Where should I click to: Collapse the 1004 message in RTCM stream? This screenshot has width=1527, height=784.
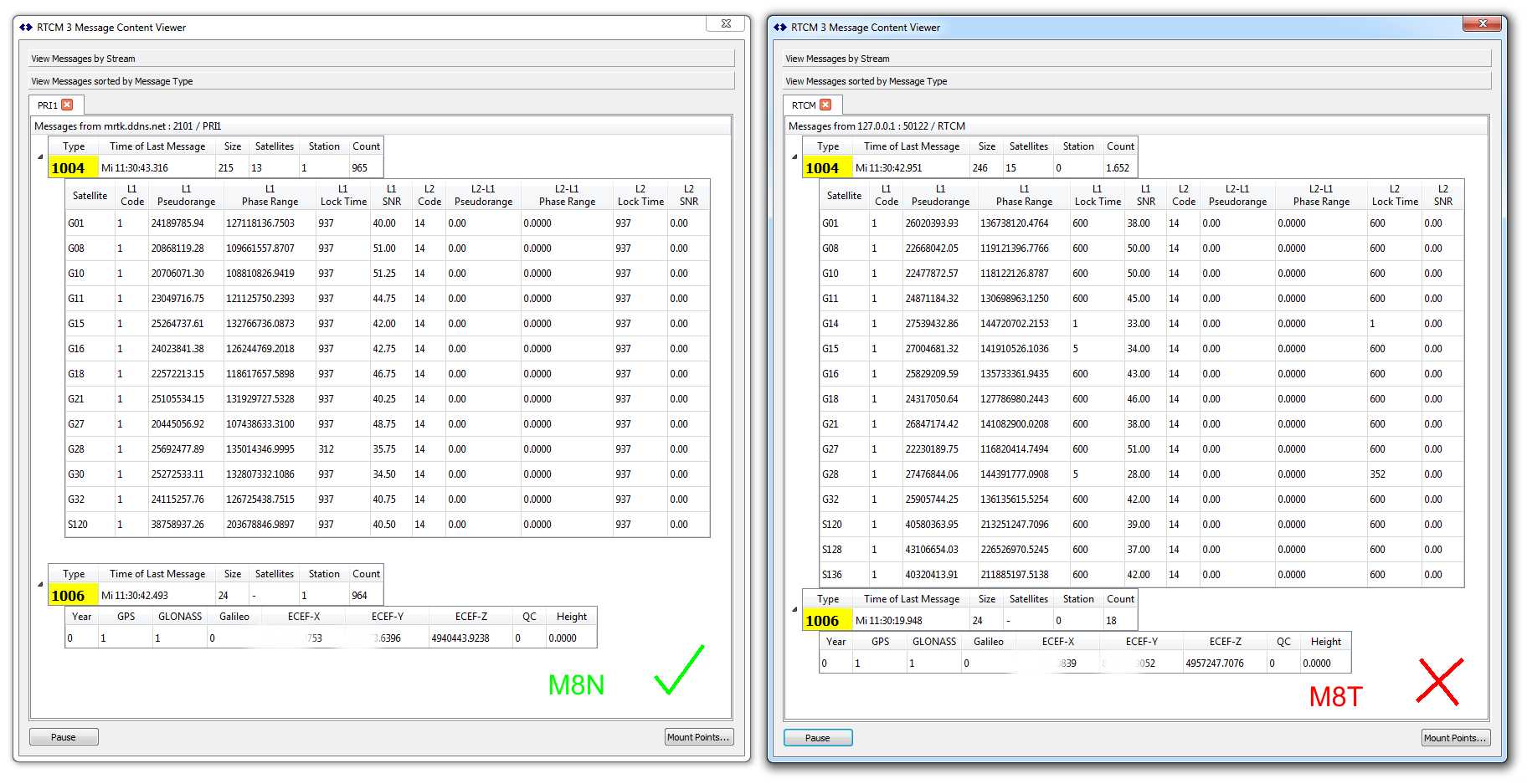point(794,157)
